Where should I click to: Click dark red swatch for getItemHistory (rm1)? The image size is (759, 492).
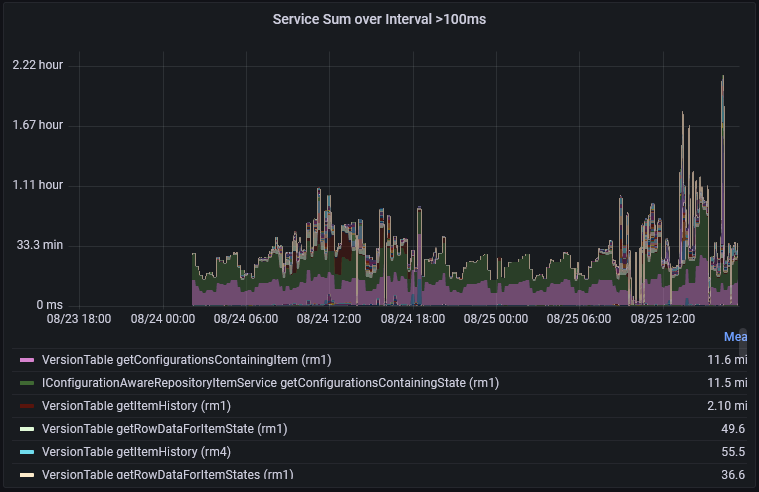point(27,406)
